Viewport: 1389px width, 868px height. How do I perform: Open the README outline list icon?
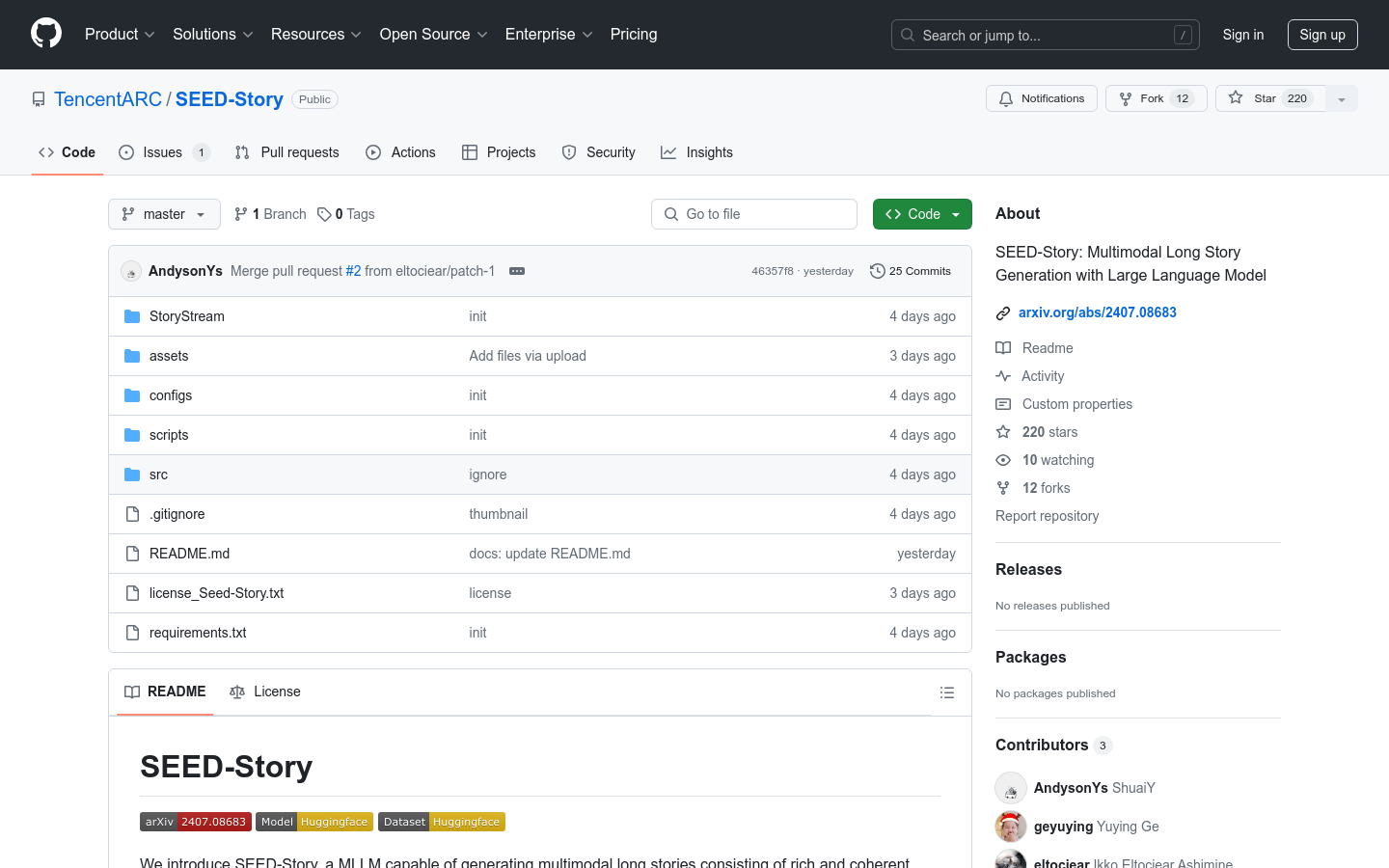(x=947, y=692)
